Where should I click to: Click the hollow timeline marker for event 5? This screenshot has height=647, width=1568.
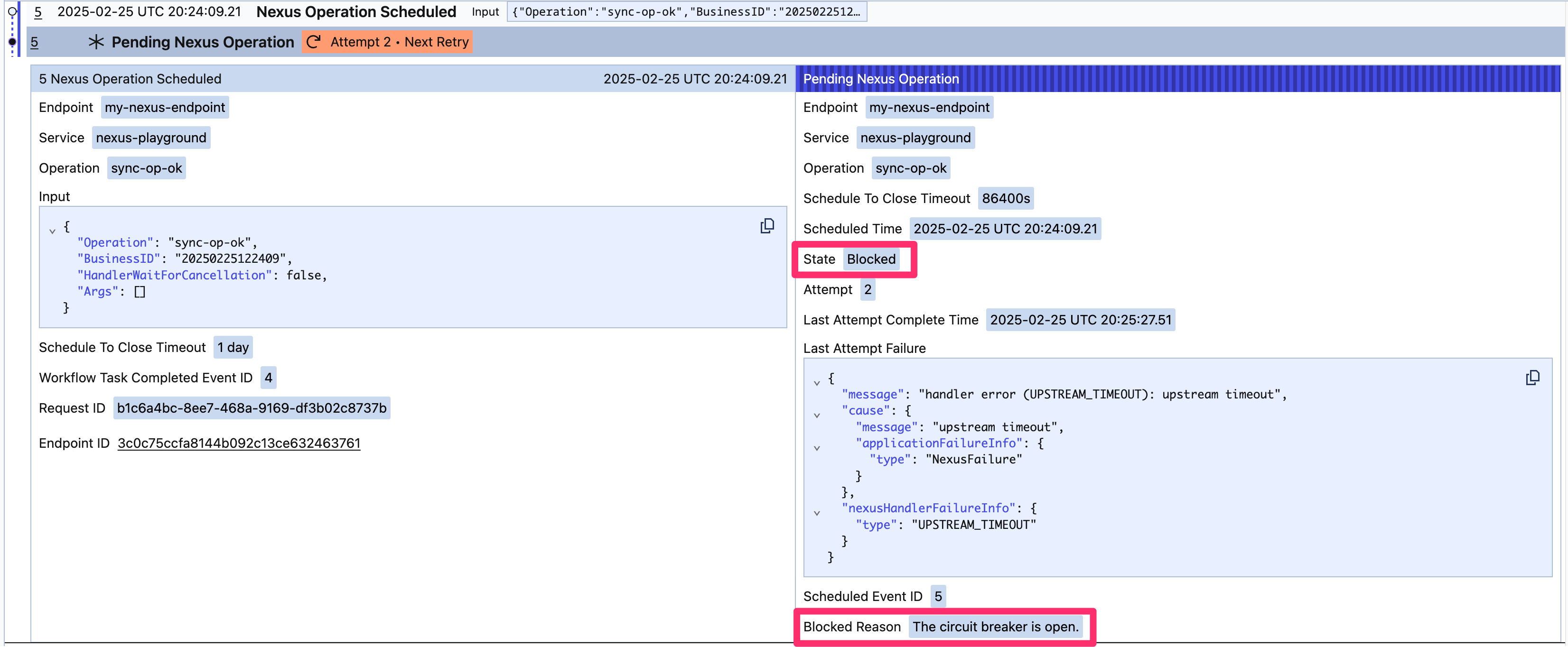(x=11, y=11)
